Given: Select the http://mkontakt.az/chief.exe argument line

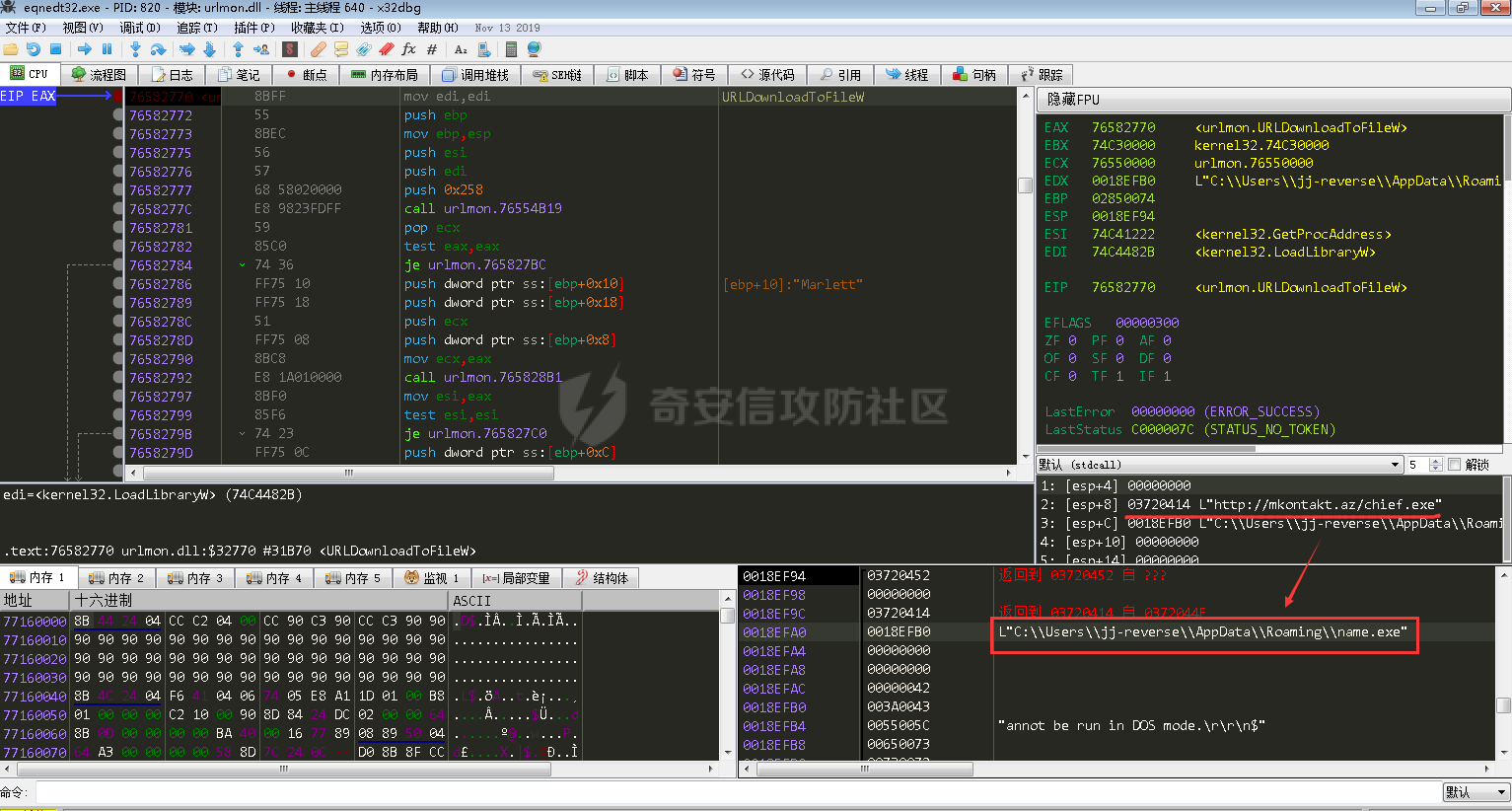Looking at the screenshot, I should pyautogui.click(x=1271, y=504).
